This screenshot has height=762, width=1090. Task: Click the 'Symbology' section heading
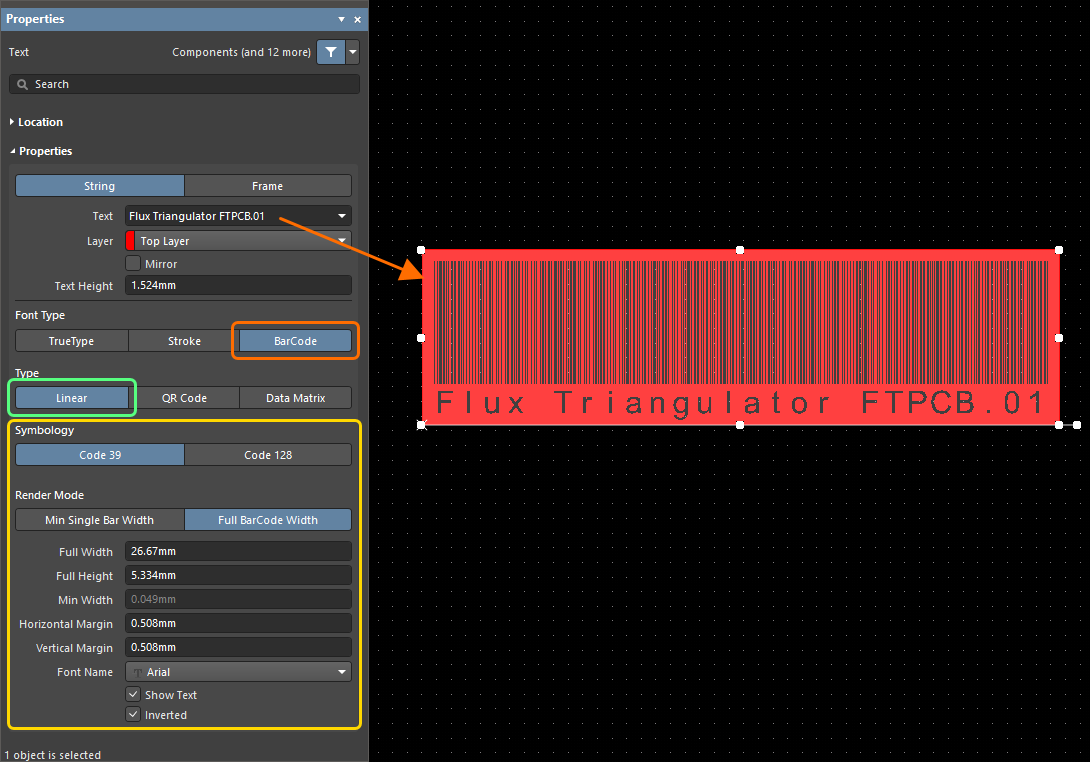pos(44,430)
